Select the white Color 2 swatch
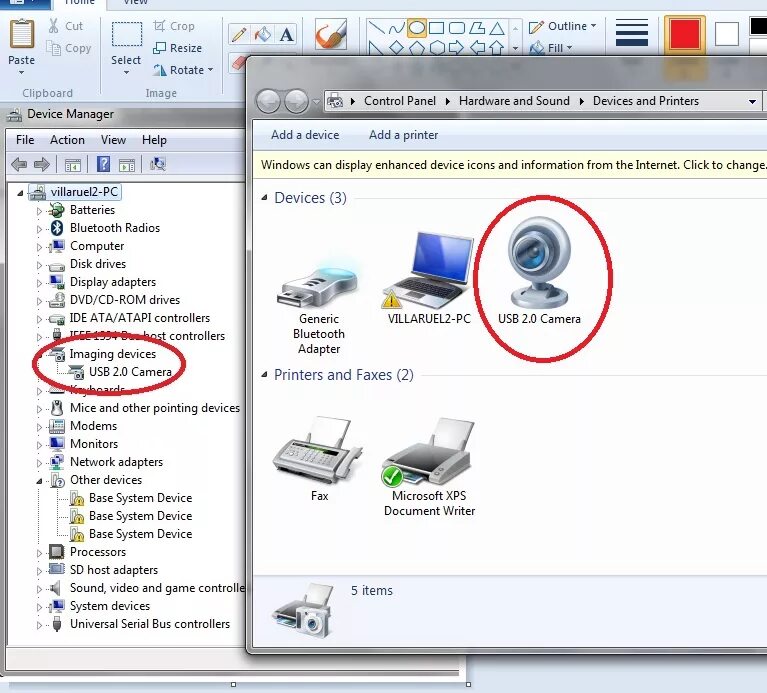Viewport: 767px width, 693px height. click(726, 34)
